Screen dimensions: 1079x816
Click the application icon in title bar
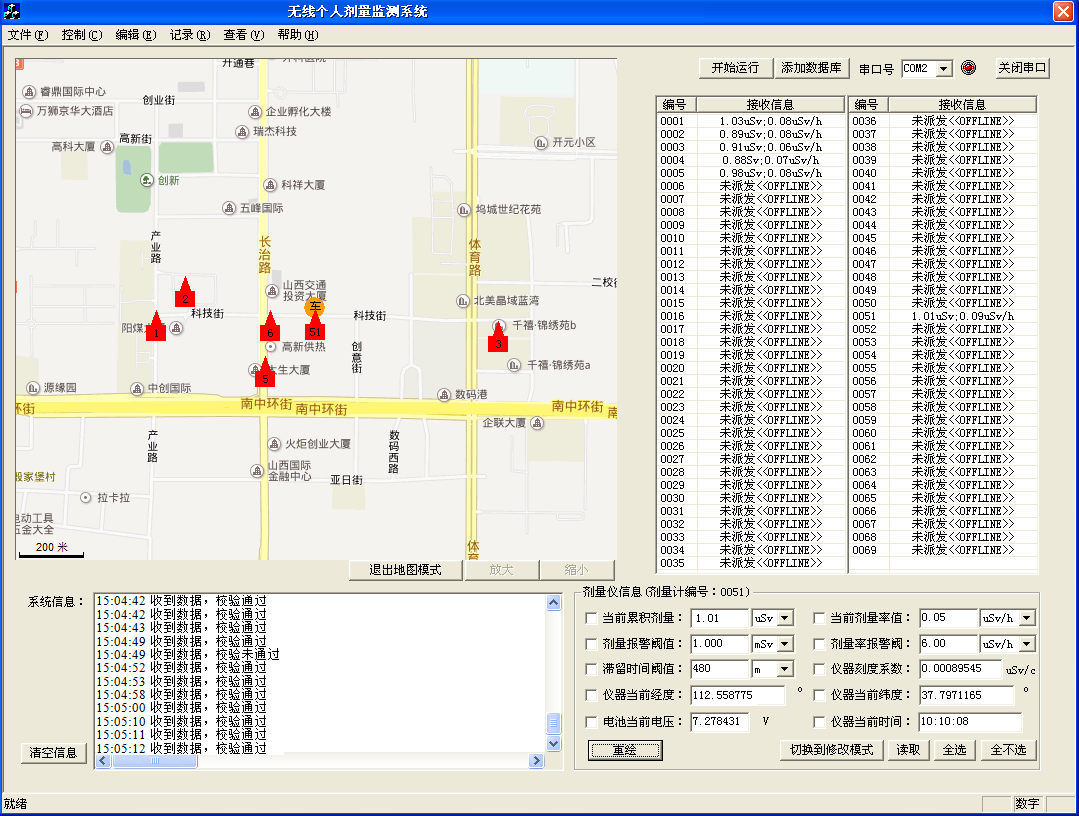coord(12,11)
